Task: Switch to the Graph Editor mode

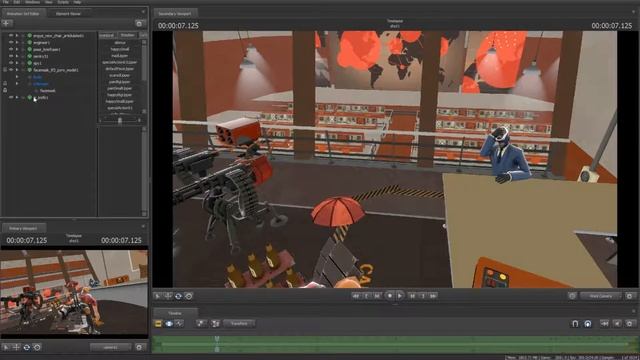Action: (179, 324)
